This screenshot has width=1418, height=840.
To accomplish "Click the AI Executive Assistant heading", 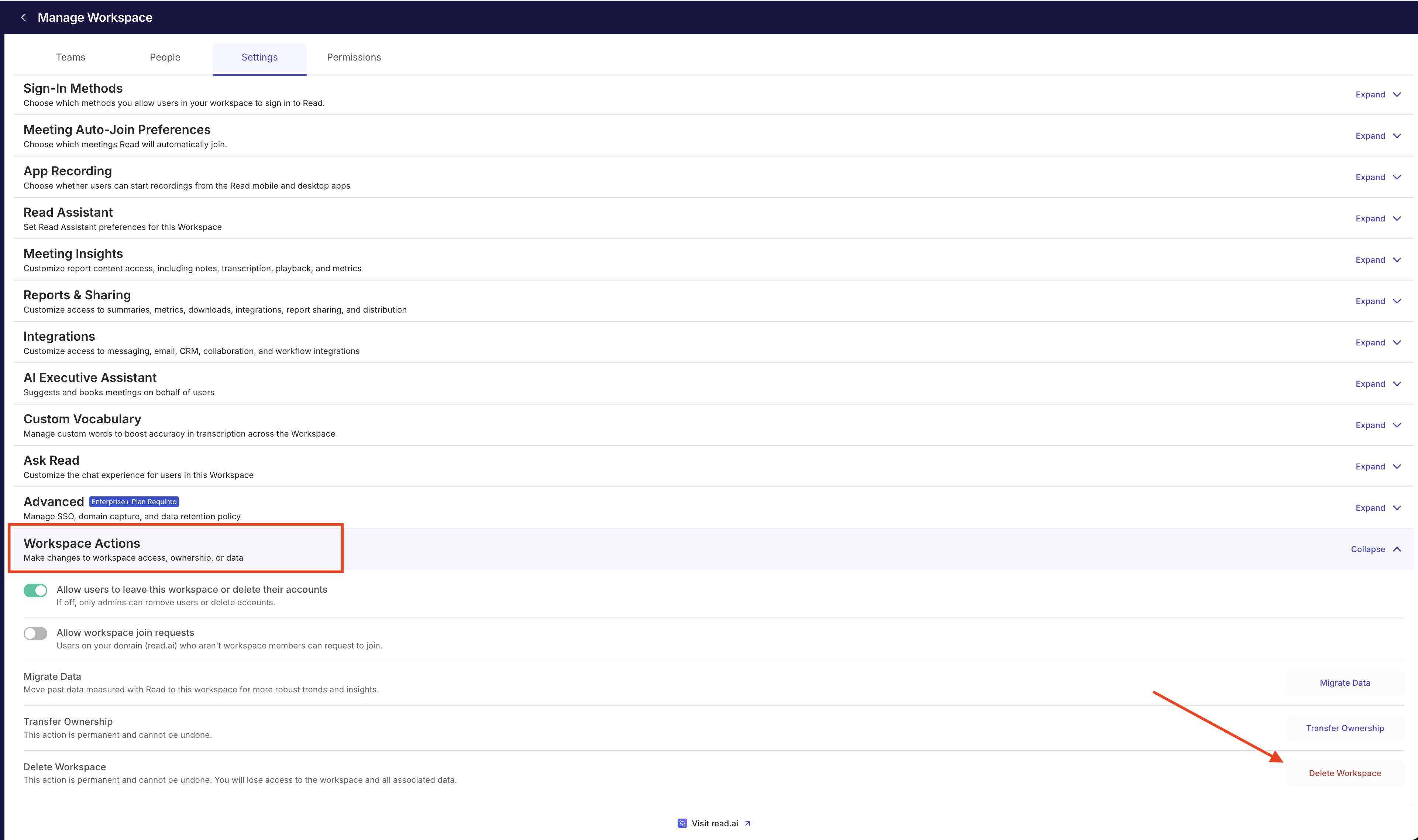I will click(x=90, y=378).
